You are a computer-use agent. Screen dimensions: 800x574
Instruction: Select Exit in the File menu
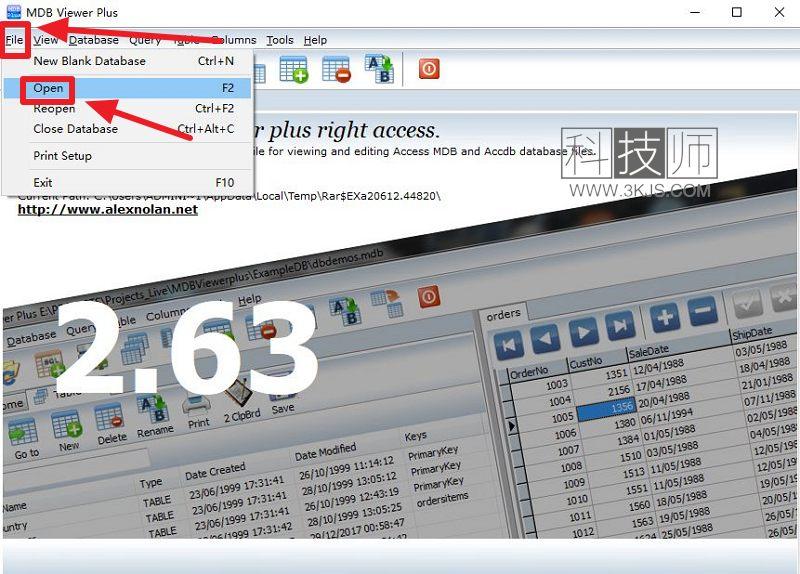[128, 183]
